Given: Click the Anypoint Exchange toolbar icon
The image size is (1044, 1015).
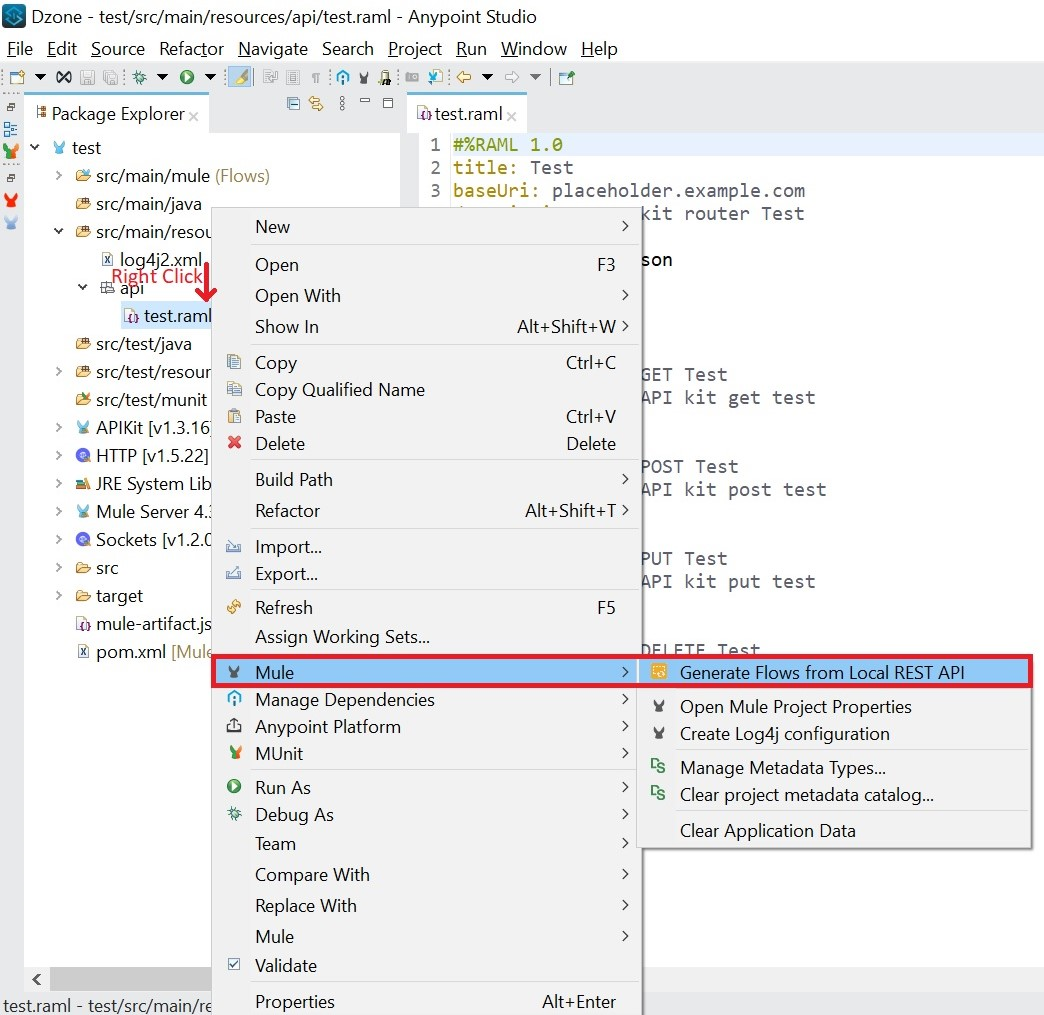Looking at the screenshot, I should (x=343, y=77).
